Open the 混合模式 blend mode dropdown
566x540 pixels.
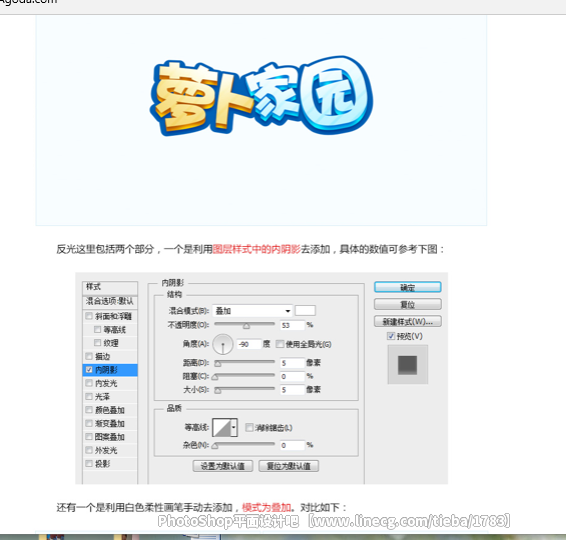point(252,311)
